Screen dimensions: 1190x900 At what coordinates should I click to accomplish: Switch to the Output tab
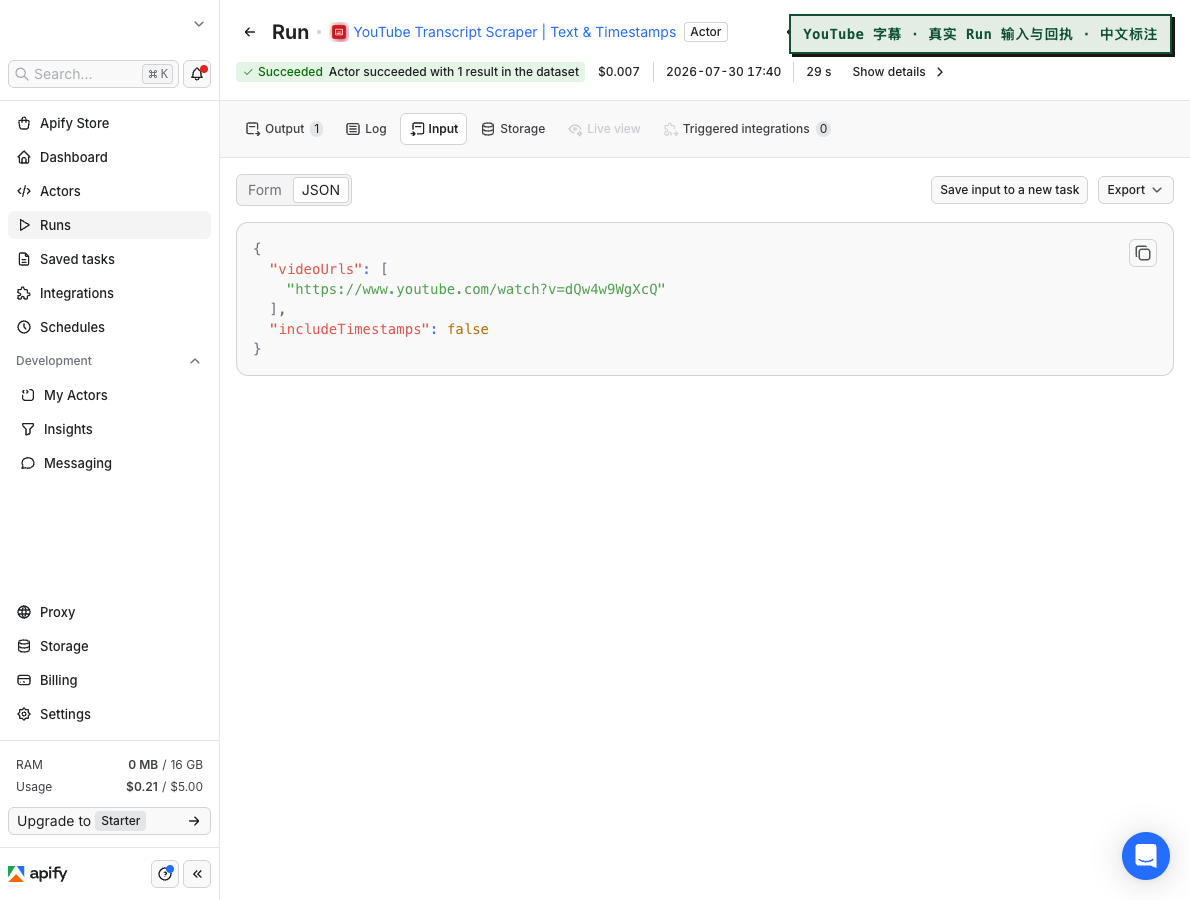284,129
